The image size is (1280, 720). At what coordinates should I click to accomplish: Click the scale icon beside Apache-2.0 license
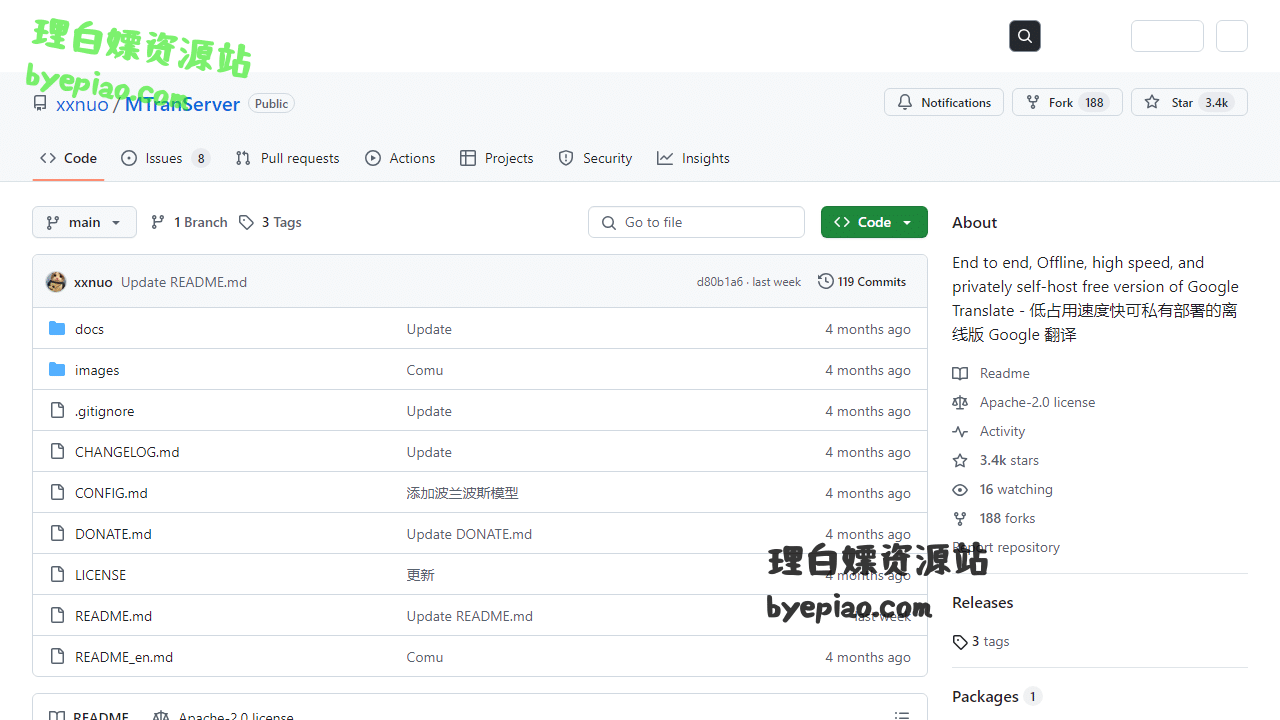(960, 402)
